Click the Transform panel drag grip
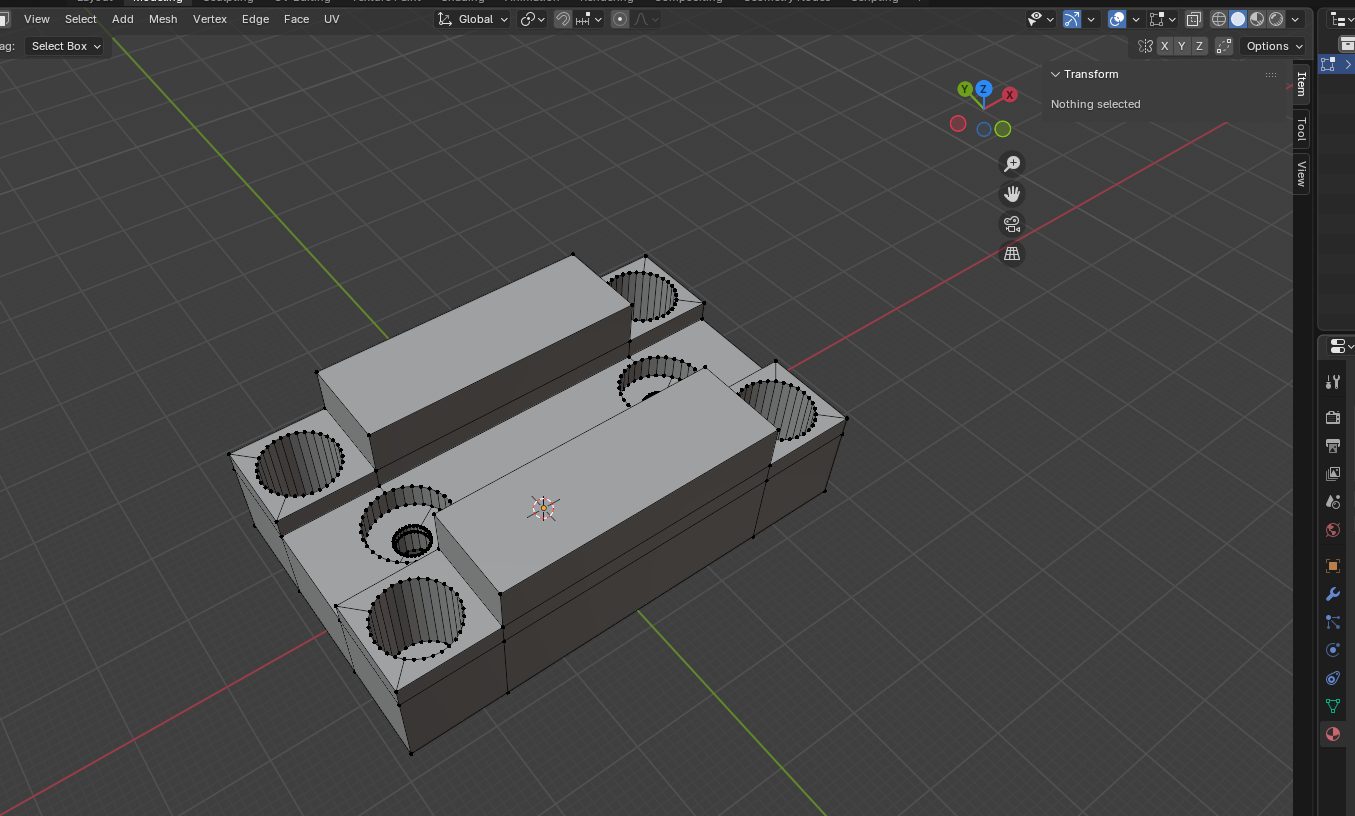The width and height of the screenshot is (1355, 816). click(1271, 74)
